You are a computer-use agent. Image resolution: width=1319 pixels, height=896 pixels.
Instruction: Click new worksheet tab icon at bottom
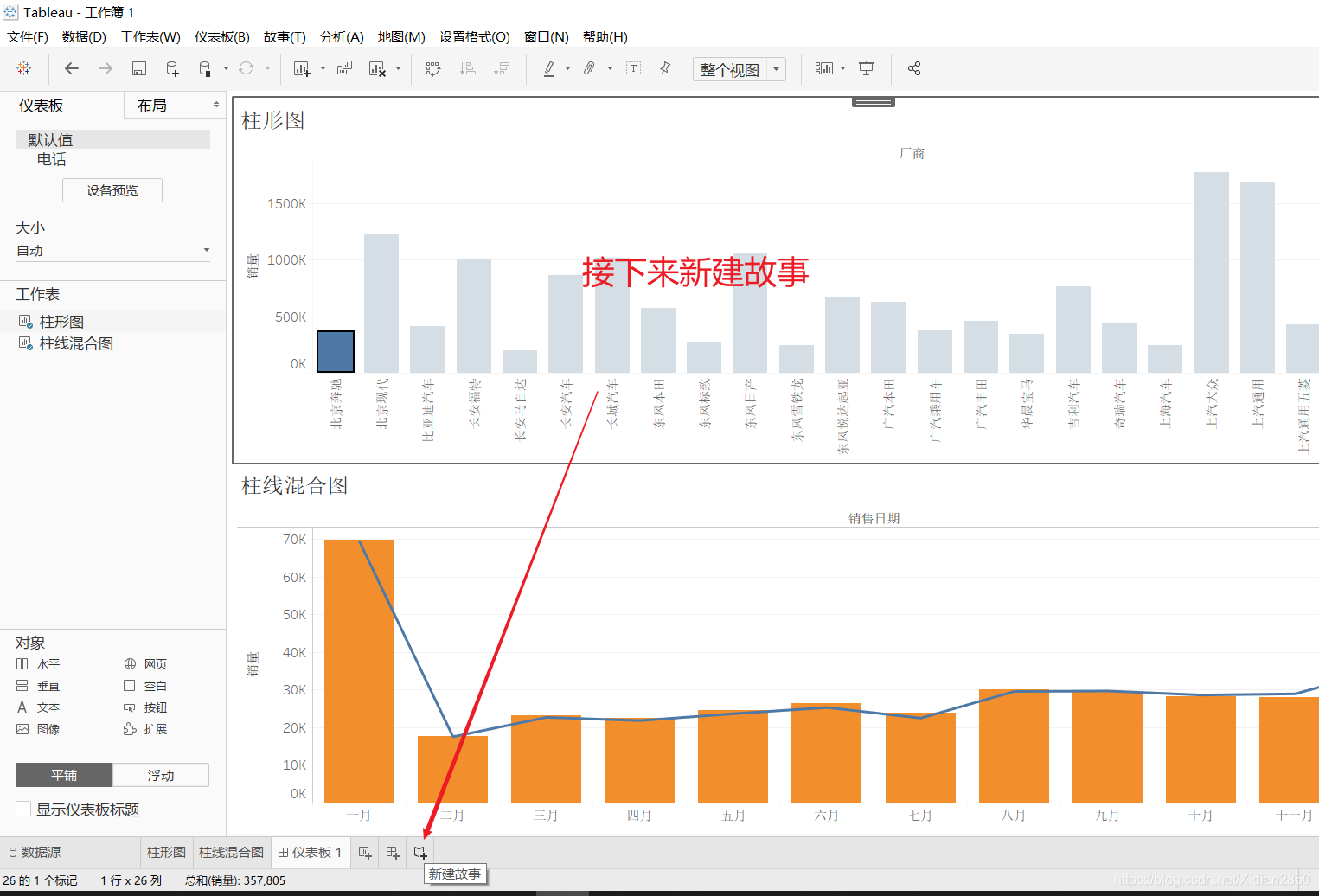point(365,853)
